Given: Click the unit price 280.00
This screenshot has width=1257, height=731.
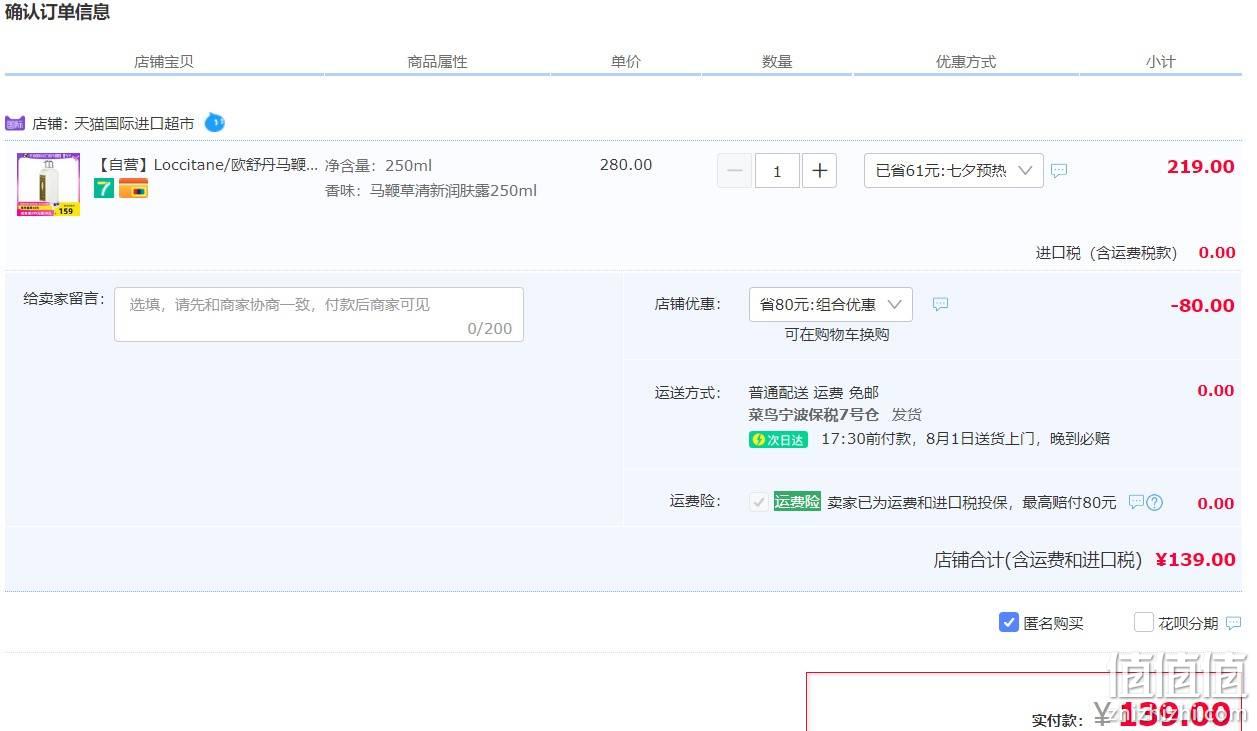Looking at the screenshot, I should (x=626, y=165).
